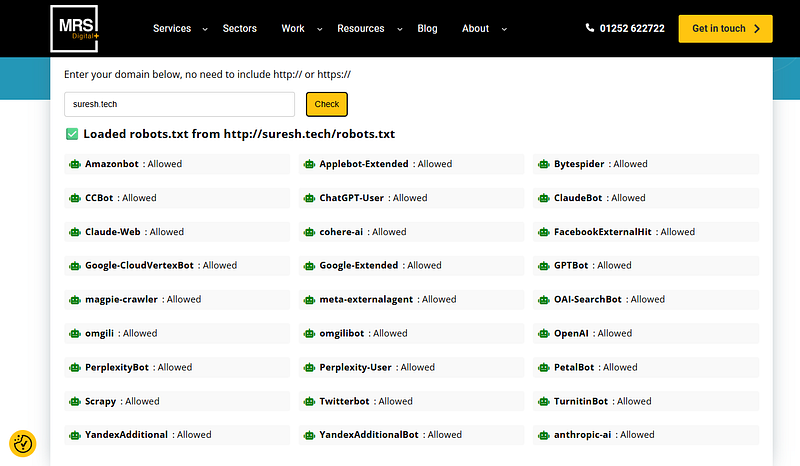Click the robot icon next to OpenAI
This screenshot has width=800, height=466.
click(544, 334)
